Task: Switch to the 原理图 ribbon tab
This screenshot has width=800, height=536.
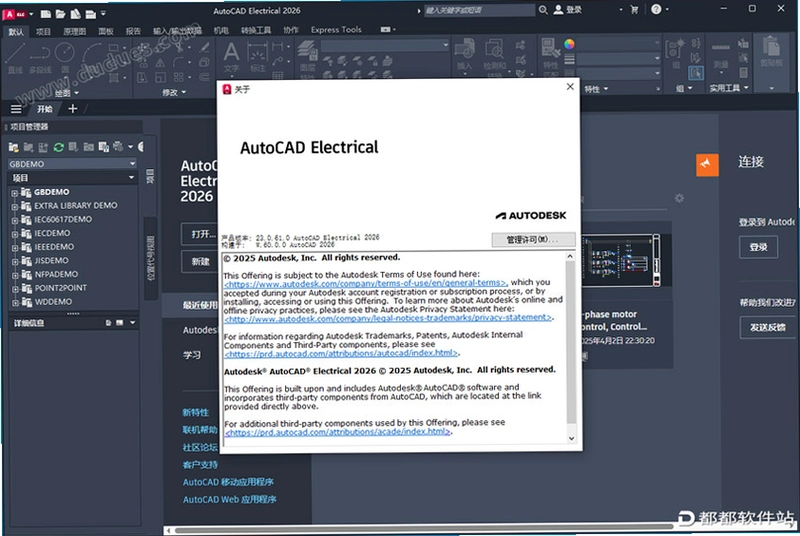Action: [x=74, y=32]
